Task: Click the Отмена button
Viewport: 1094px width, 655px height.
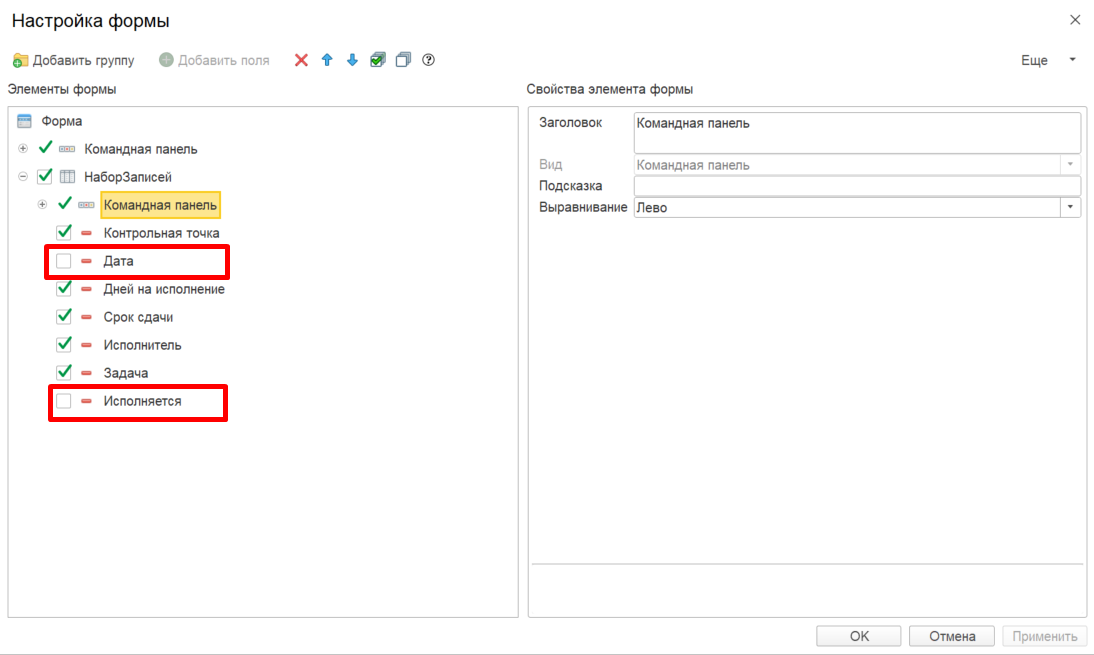Action: coord(952,636)
